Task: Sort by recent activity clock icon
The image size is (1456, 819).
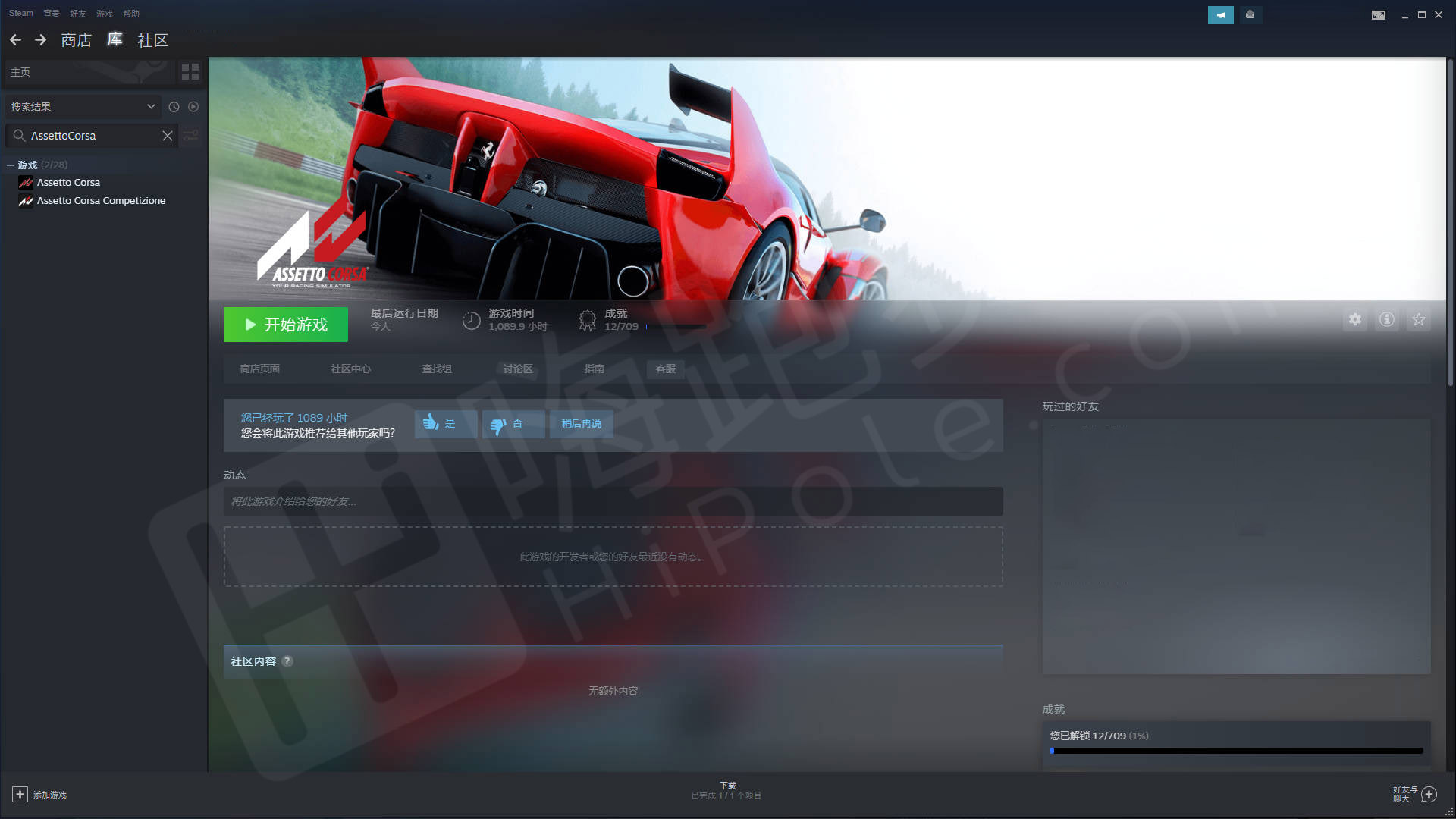Action: pos(174,107)
